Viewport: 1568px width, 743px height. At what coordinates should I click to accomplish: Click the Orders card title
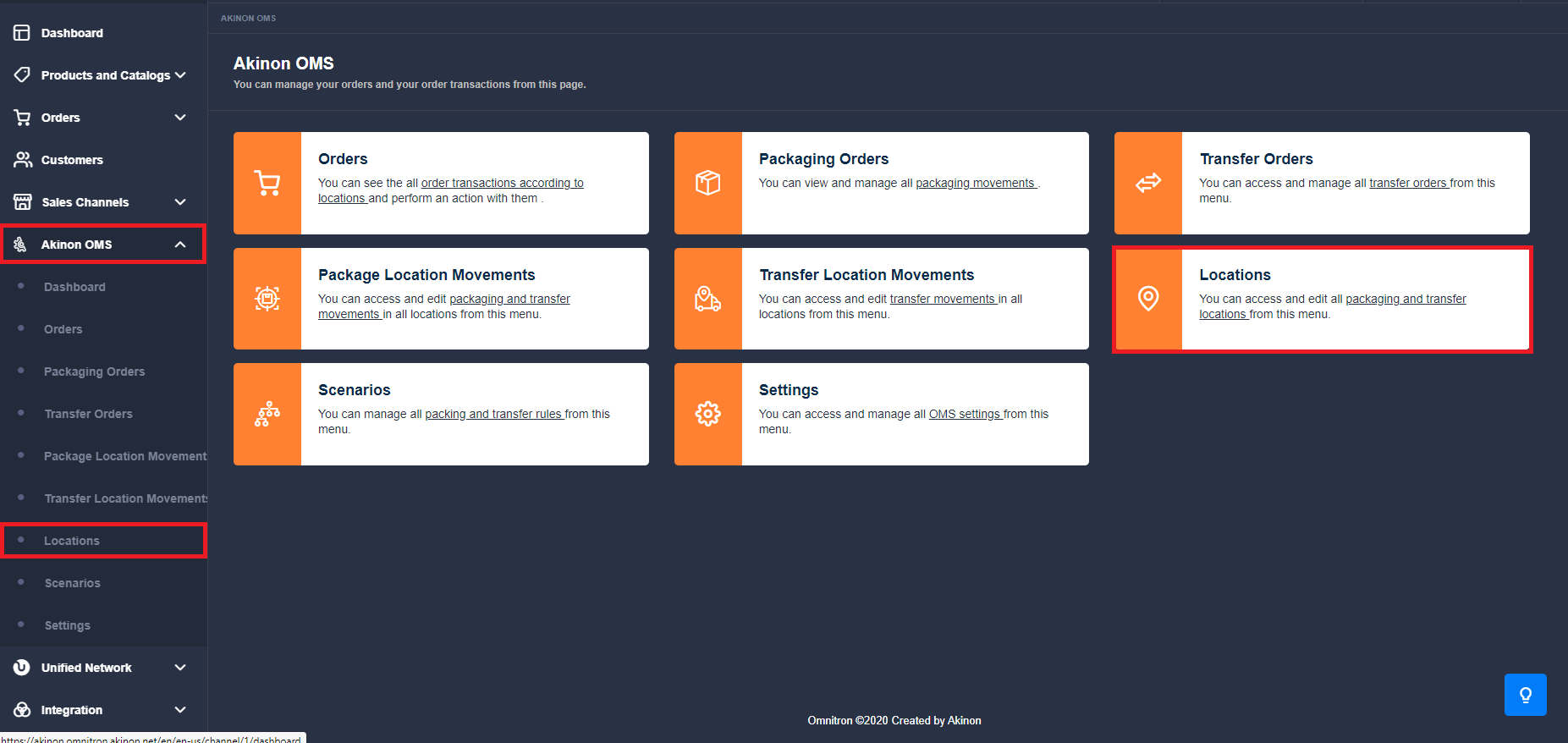(x=343, y=159)
